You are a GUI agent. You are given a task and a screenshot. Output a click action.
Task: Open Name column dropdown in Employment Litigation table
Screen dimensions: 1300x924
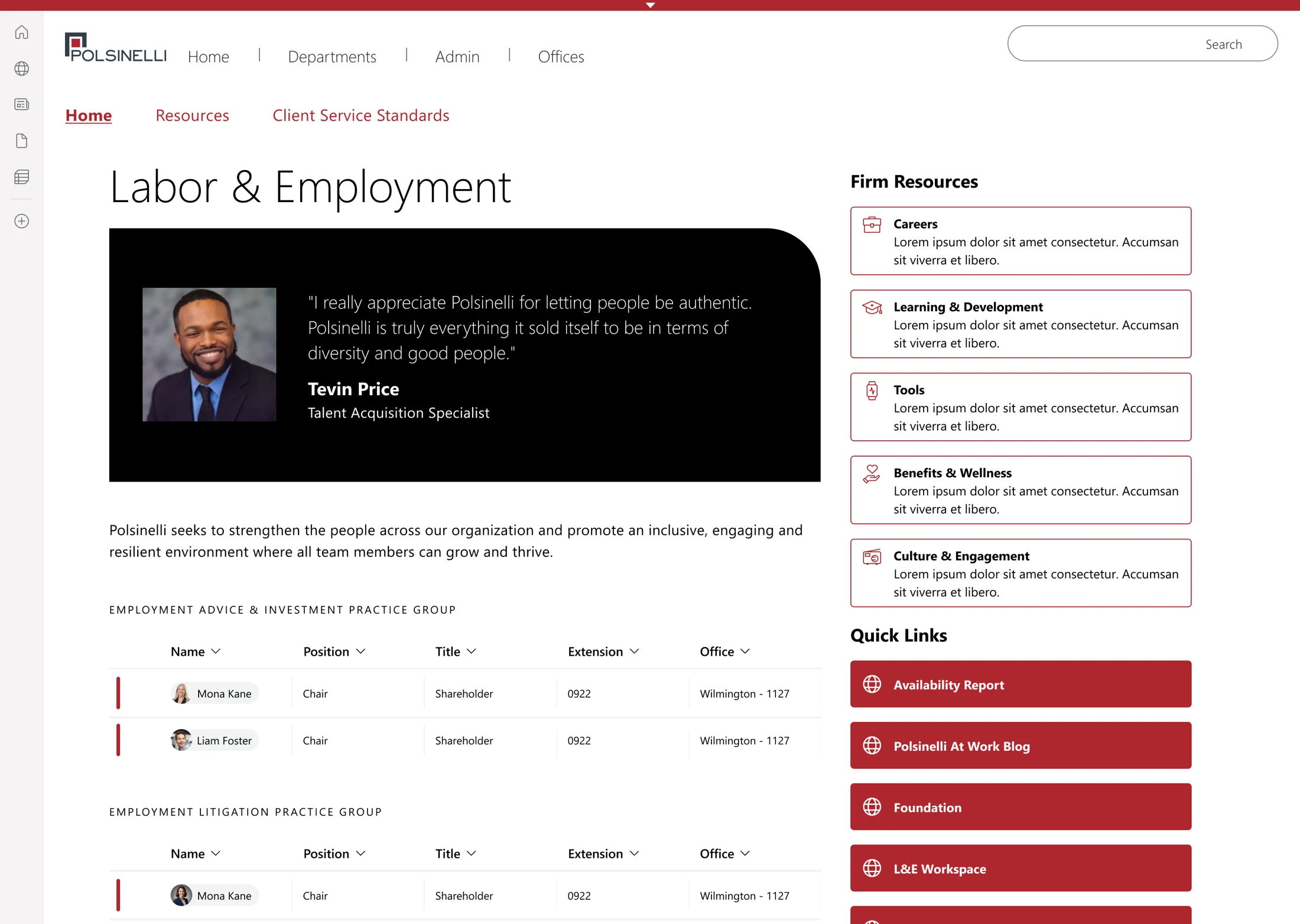tap(216, 853)
